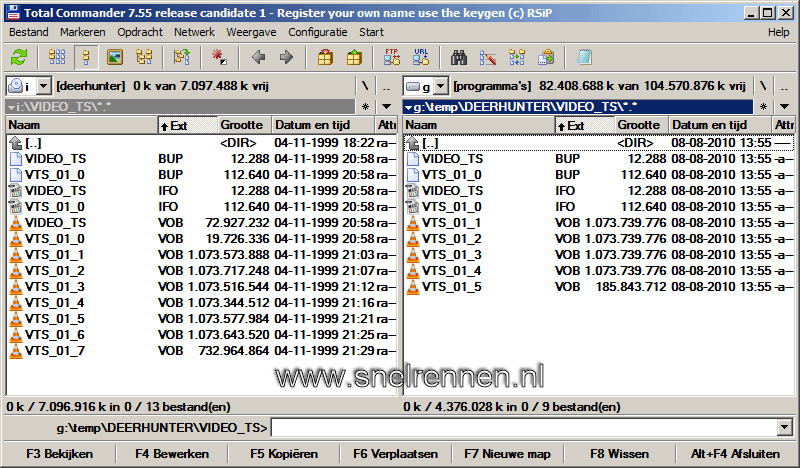Open right panel directory hotlist star

pyautogui.click(x=763, y=107)
